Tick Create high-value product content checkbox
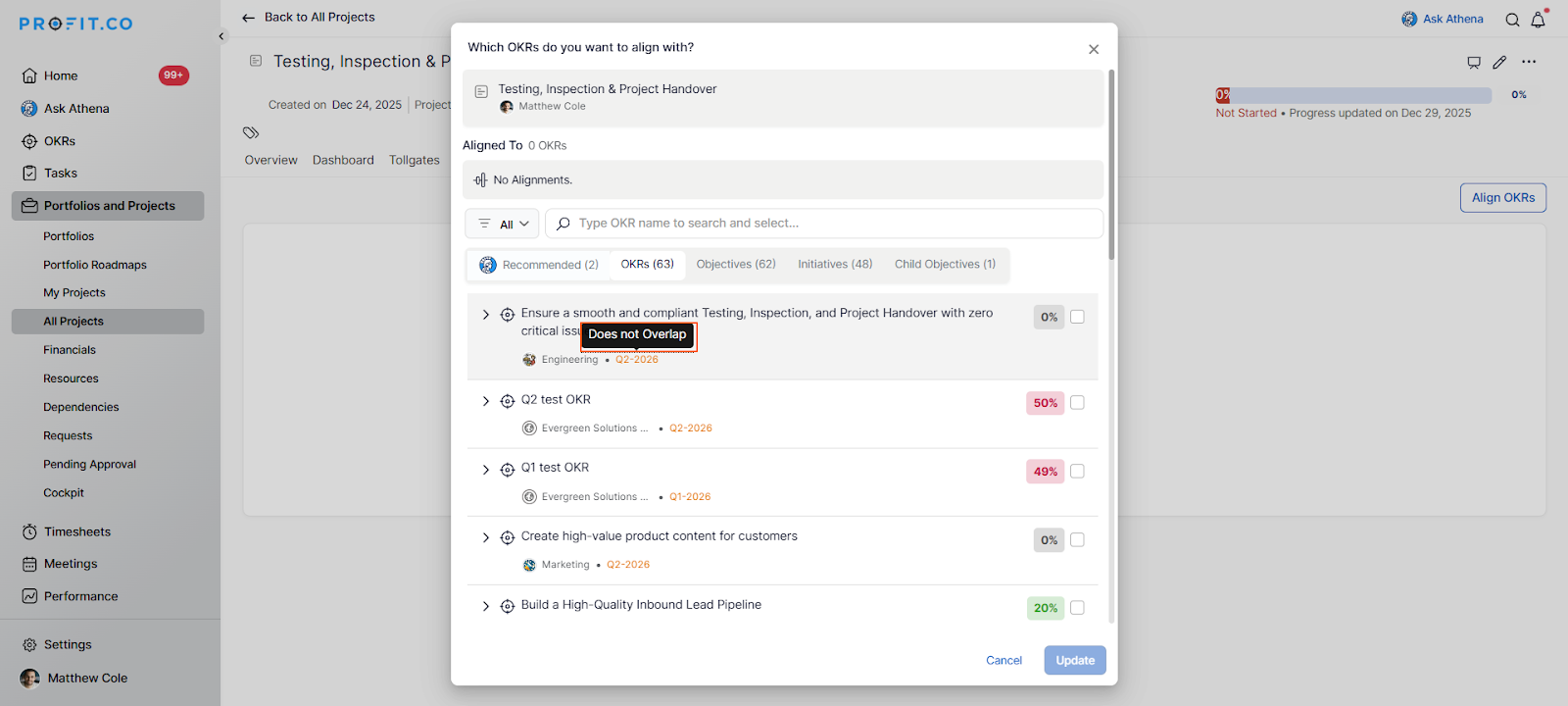The image size is (1568, 706). (x=1077, y=540)
